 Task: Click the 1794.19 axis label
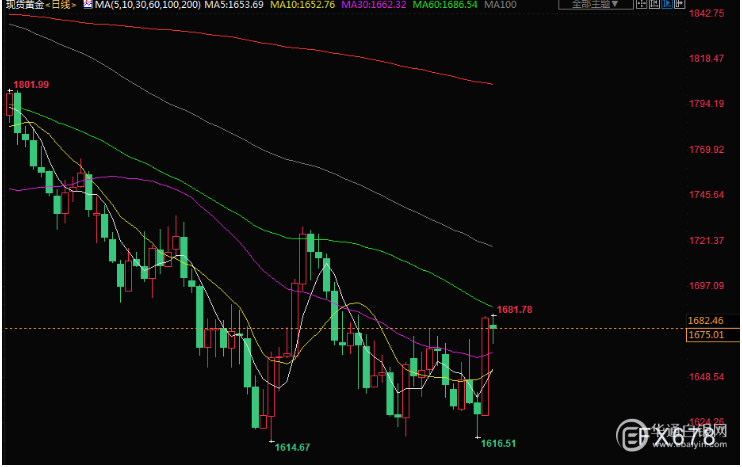coord(706,104)
